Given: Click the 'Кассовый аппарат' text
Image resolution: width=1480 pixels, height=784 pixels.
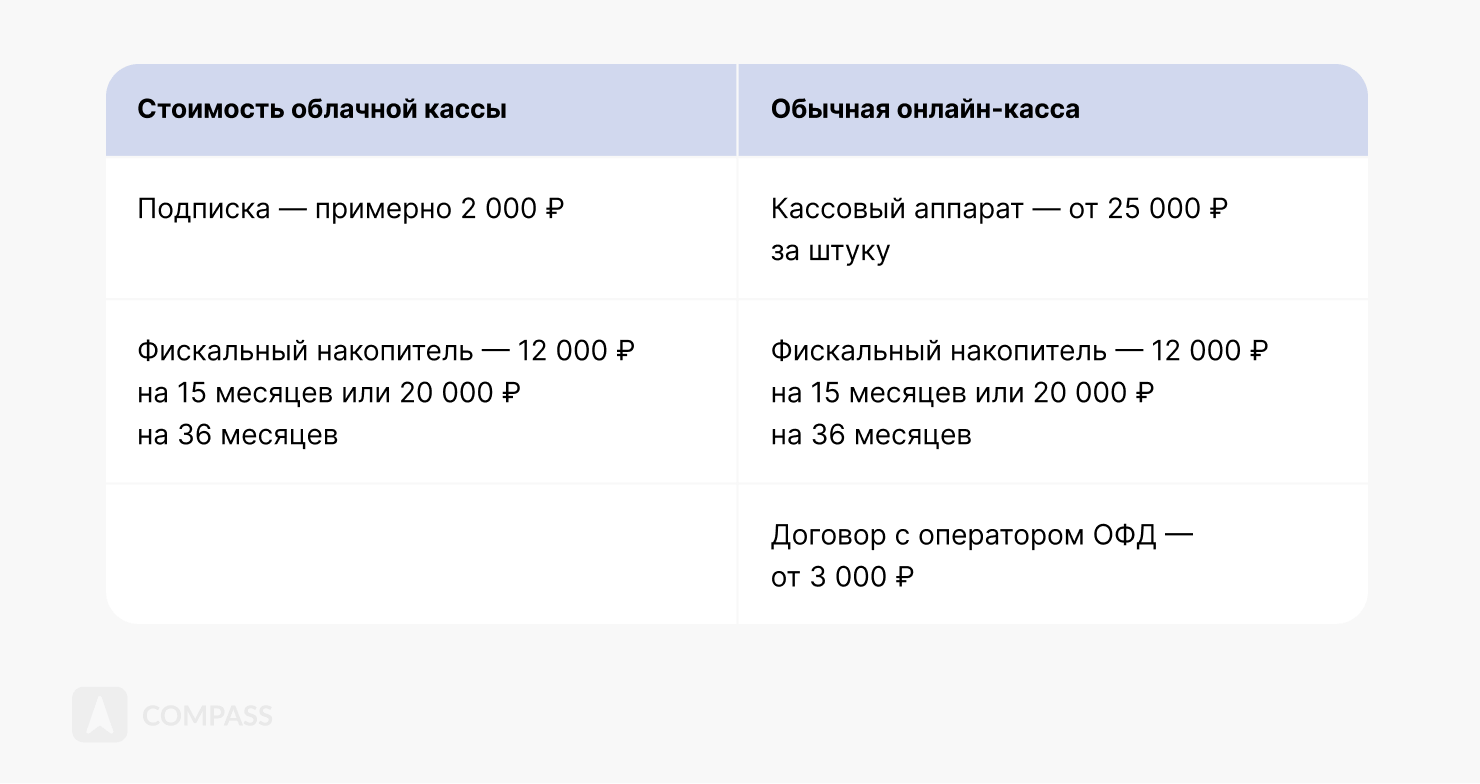Looking at the screenshot, I should [x=897, y=209].
